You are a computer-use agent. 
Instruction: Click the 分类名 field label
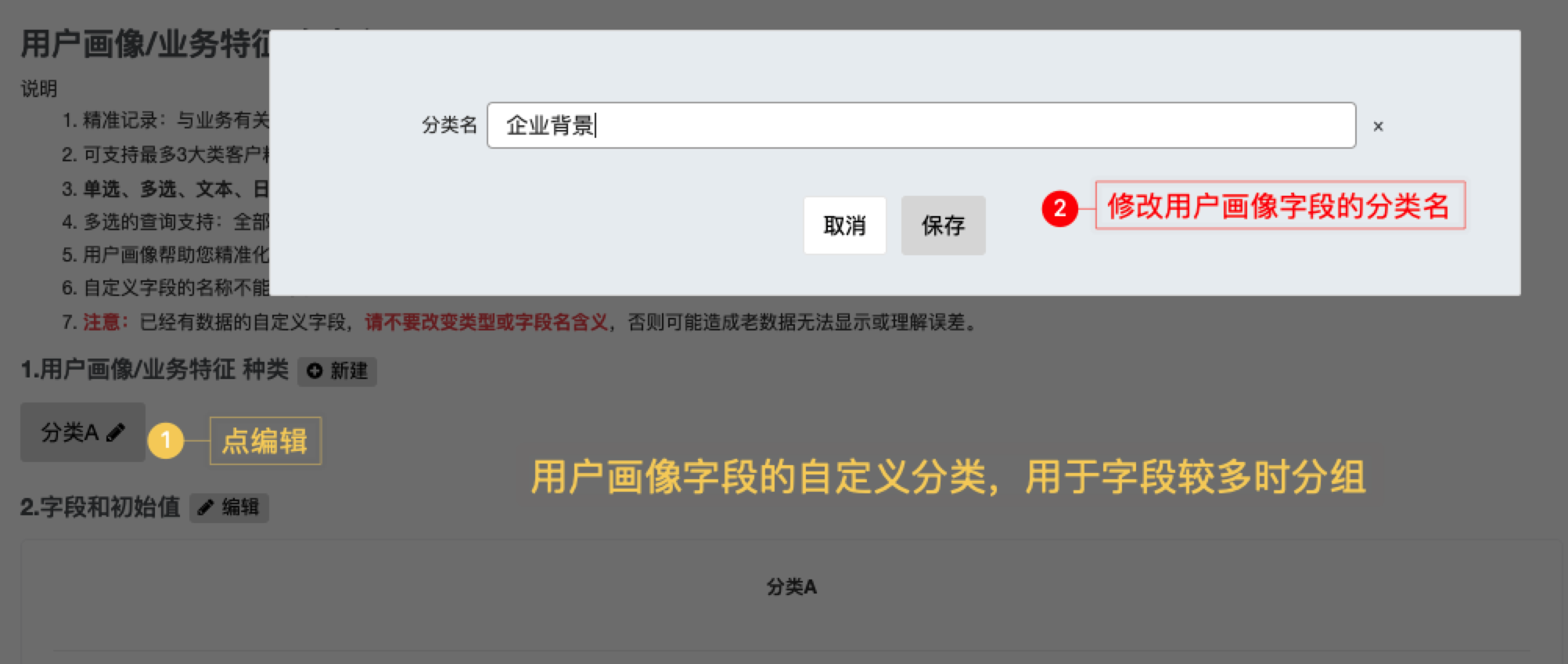(x=449, y=125)
